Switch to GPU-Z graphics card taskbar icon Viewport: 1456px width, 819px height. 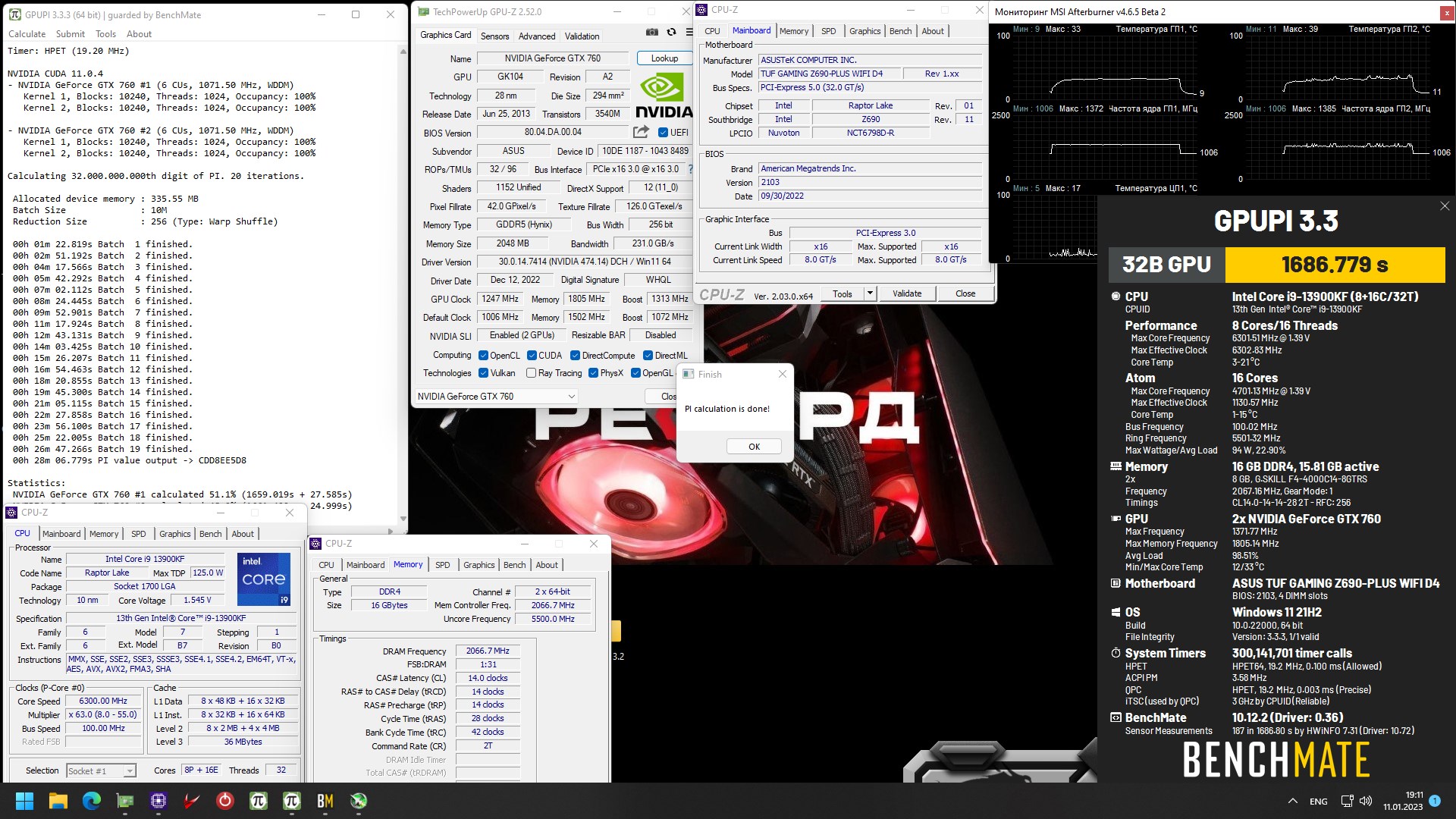pos(125,801)
